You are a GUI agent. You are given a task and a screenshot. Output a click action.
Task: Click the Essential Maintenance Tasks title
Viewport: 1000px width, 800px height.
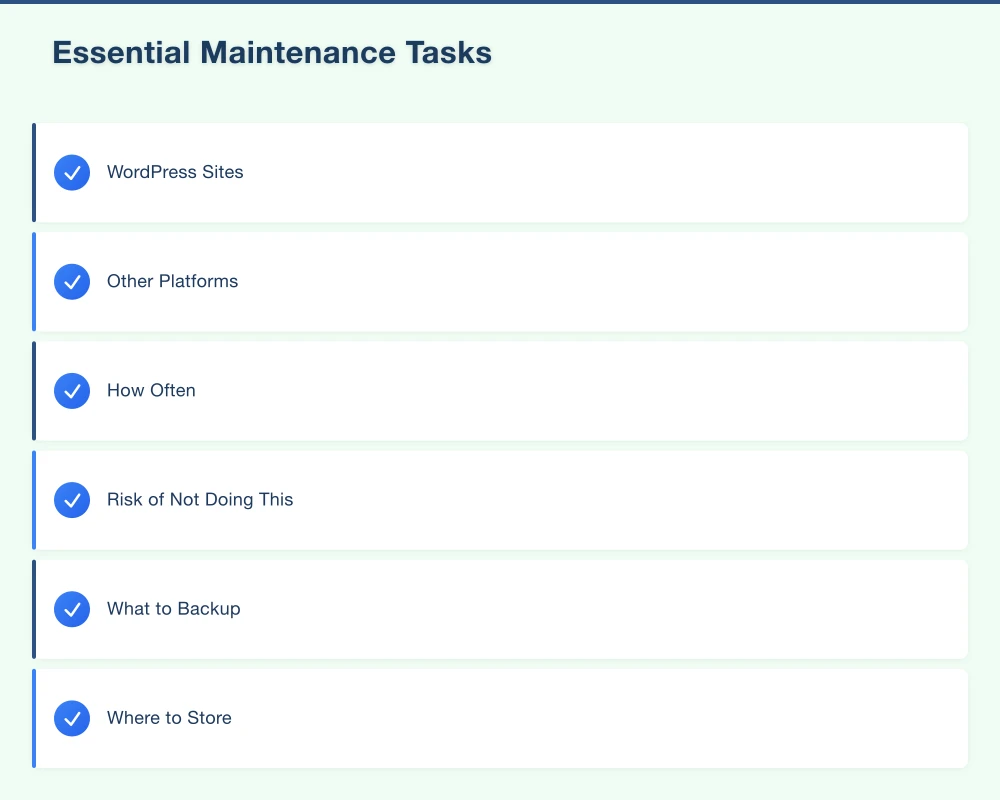coord(271,52)
